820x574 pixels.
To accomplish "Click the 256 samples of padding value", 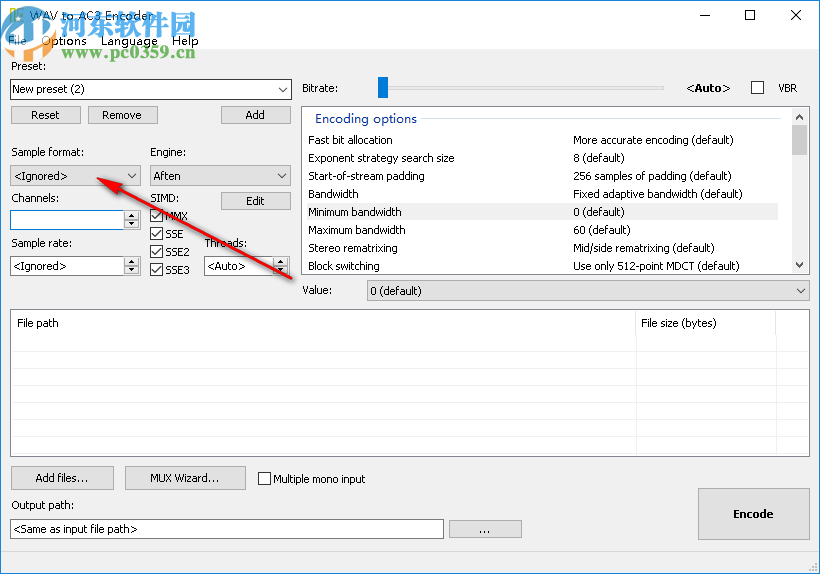I will point(652,176).
